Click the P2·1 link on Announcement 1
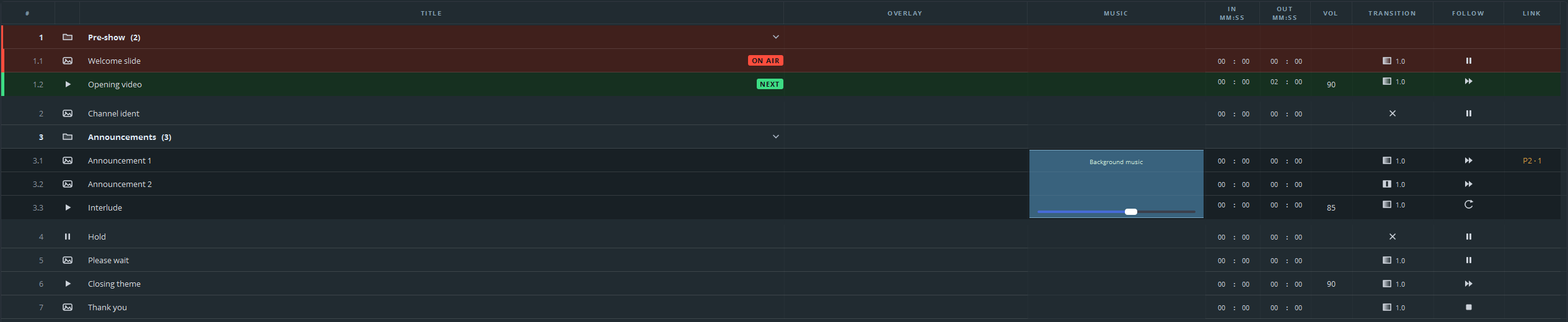This screenshot has height=322, width=1568. [x=1531, y=160]
